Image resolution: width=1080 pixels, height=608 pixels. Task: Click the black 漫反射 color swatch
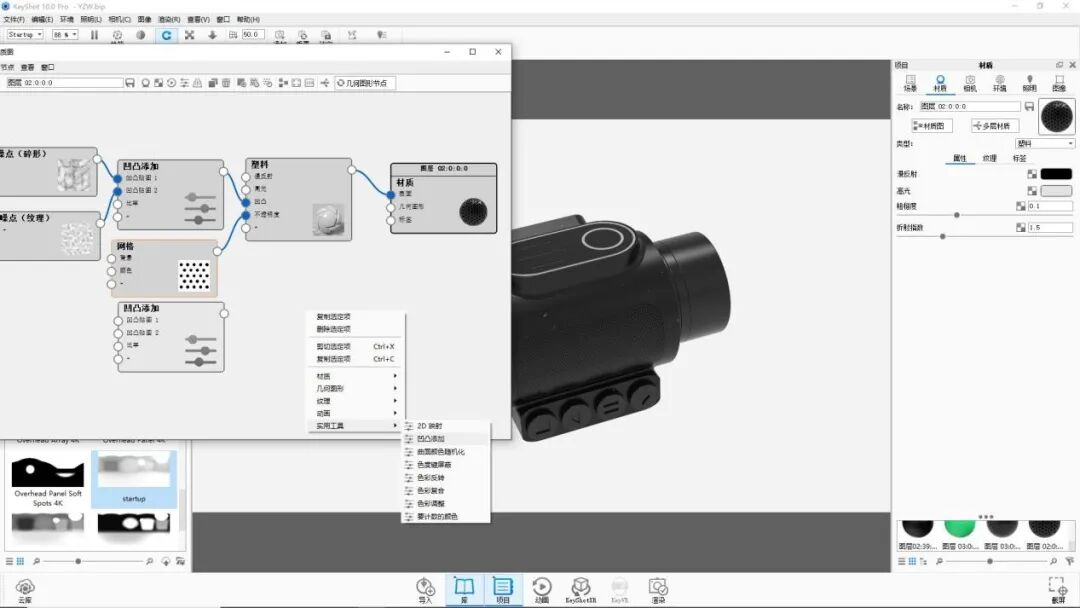(1054, 172)
